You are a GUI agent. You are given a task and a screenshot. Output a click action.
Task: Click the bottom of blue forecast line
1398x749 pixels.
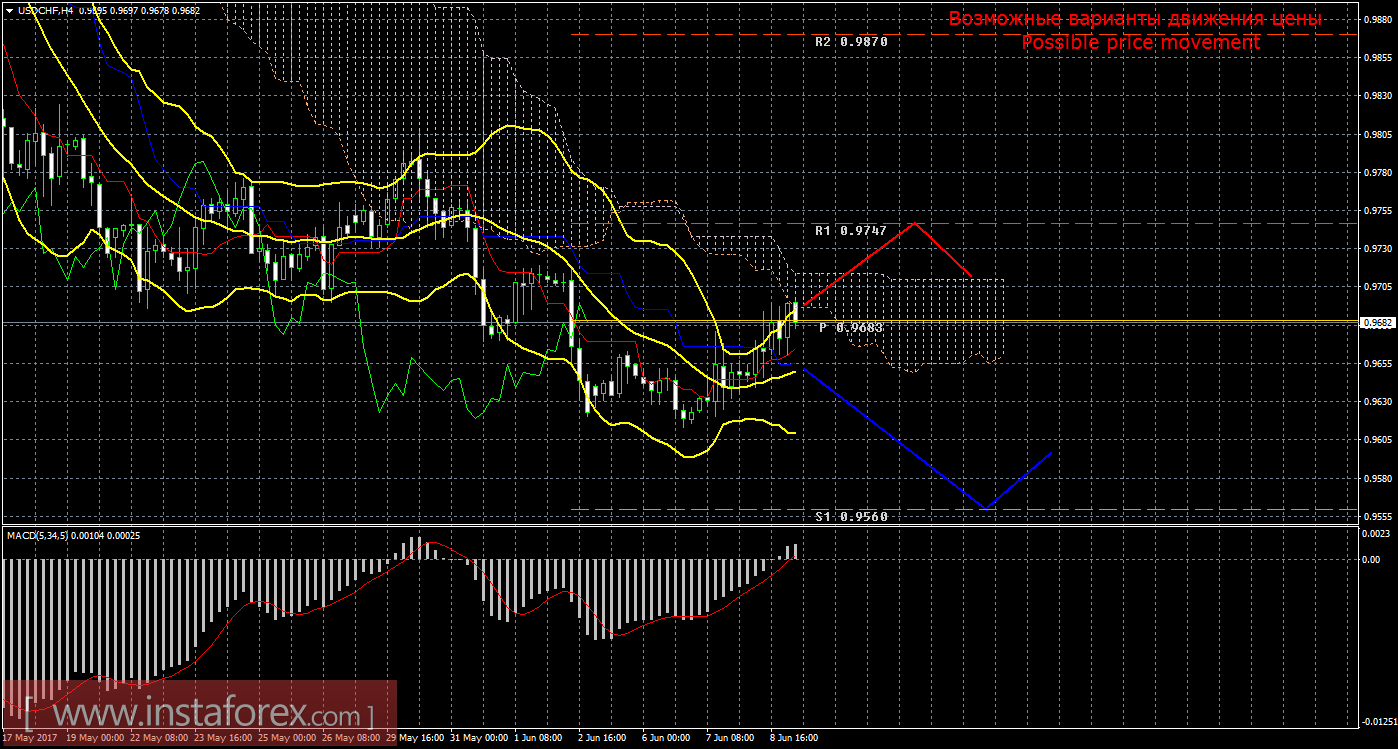[x=985, y=509]
